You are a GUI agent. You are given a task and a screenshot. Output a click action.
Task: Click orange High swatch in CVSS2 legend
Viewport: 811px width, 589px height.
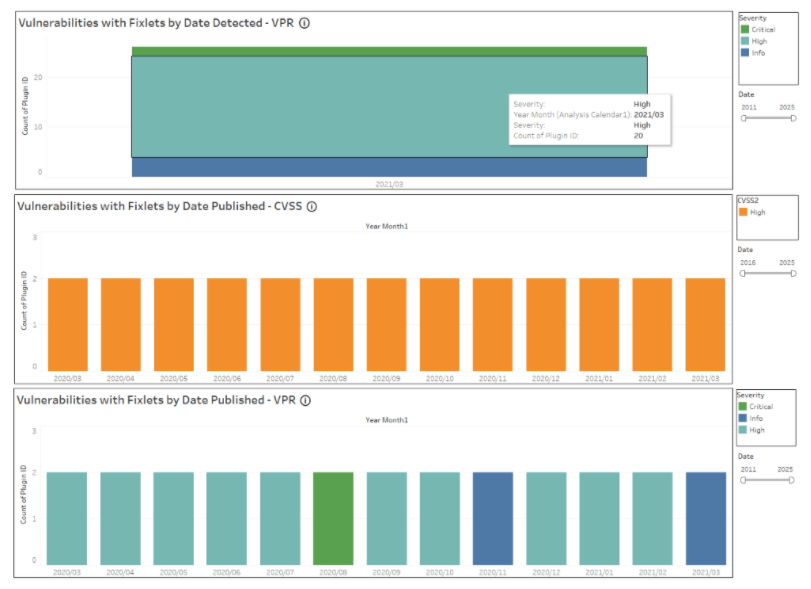click(x=745, y=212)
